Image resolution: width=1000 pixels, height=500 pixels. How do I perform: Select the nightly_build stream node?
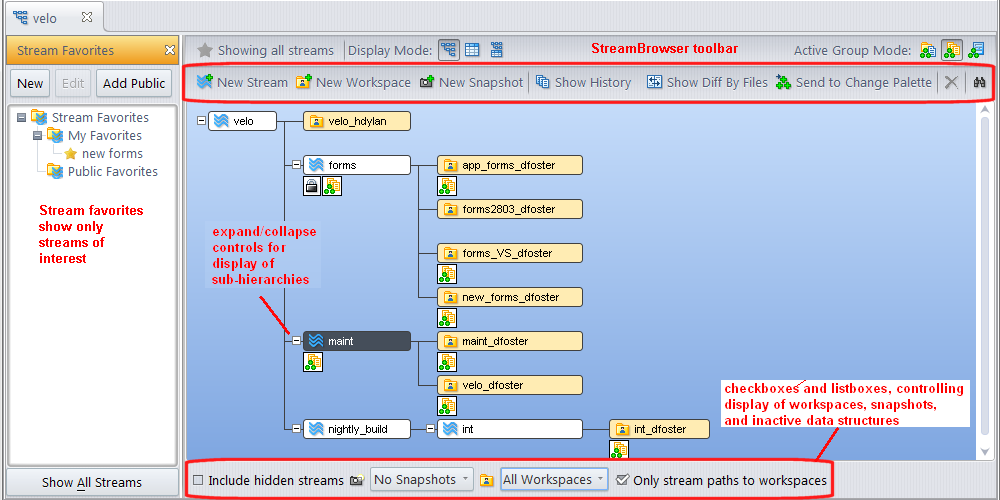tap(356, 429)
